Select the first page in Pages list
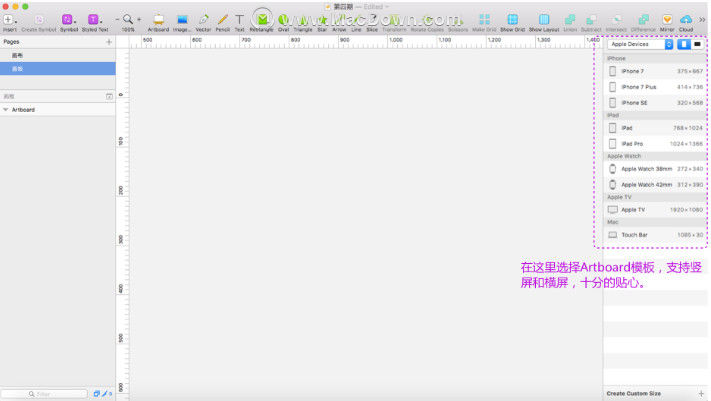The image size is (711, 401). (58, 55)
